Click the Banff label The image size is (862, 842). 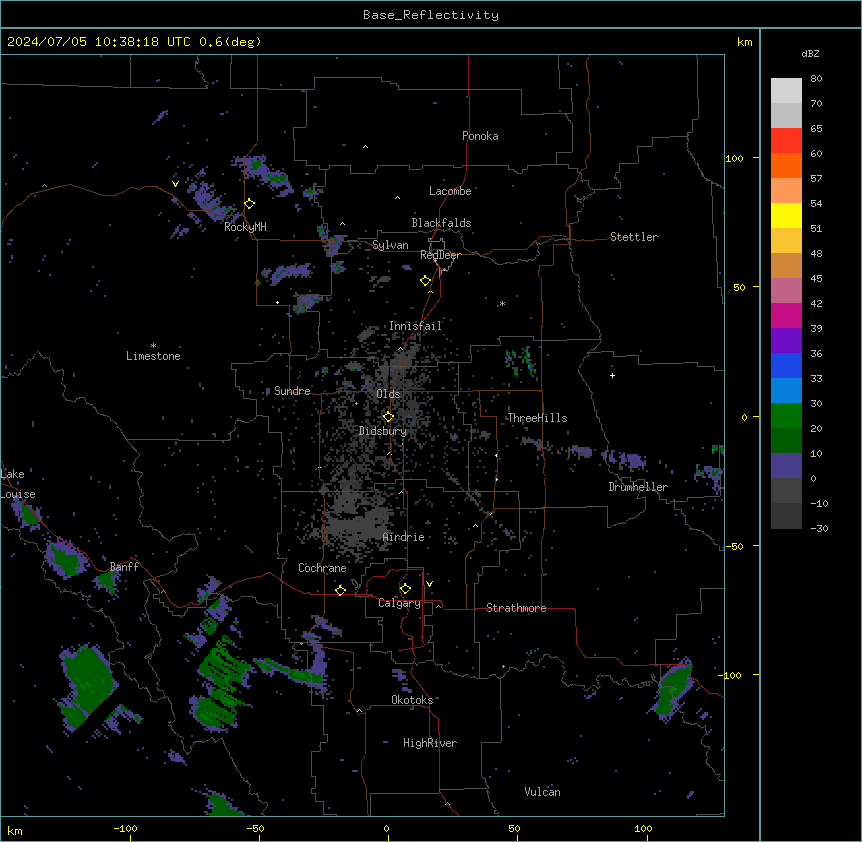pyautogui.click(x=124, y=567)
